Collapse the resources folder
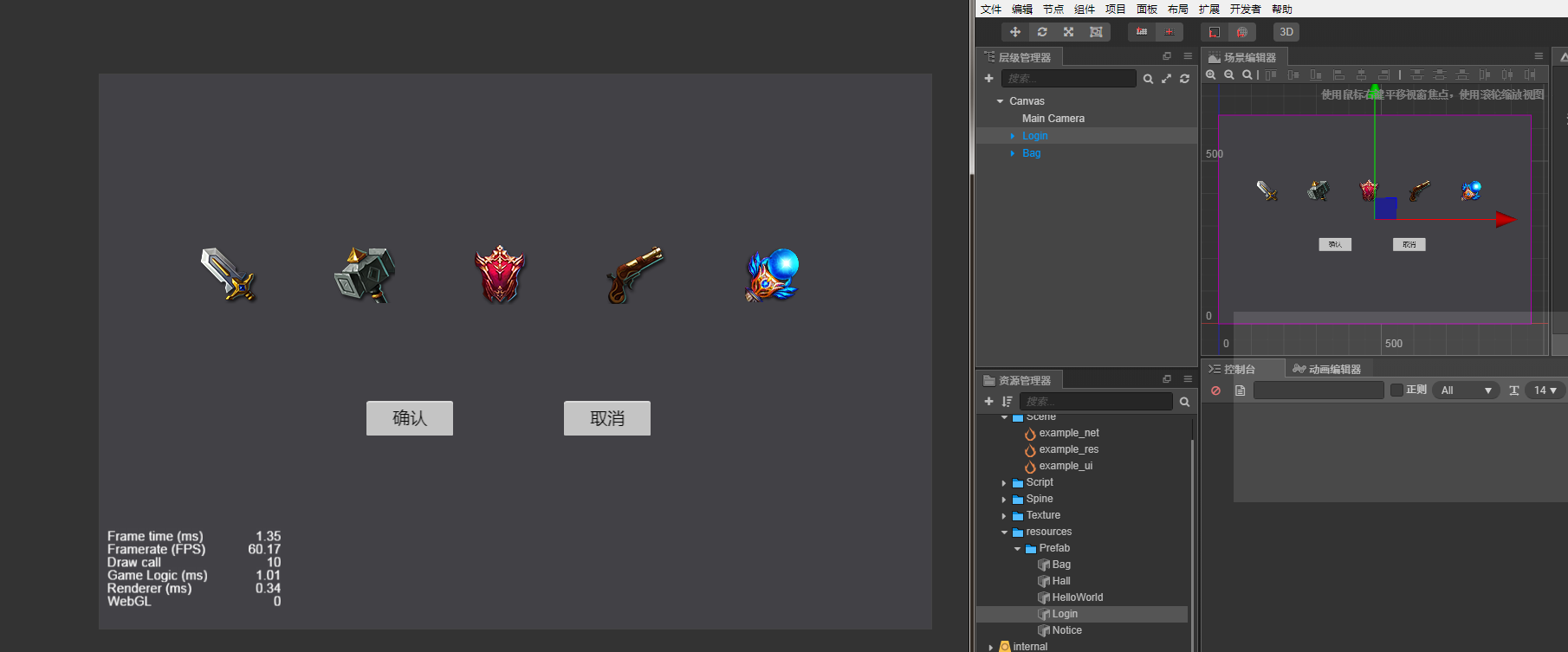 (1004, 533)
